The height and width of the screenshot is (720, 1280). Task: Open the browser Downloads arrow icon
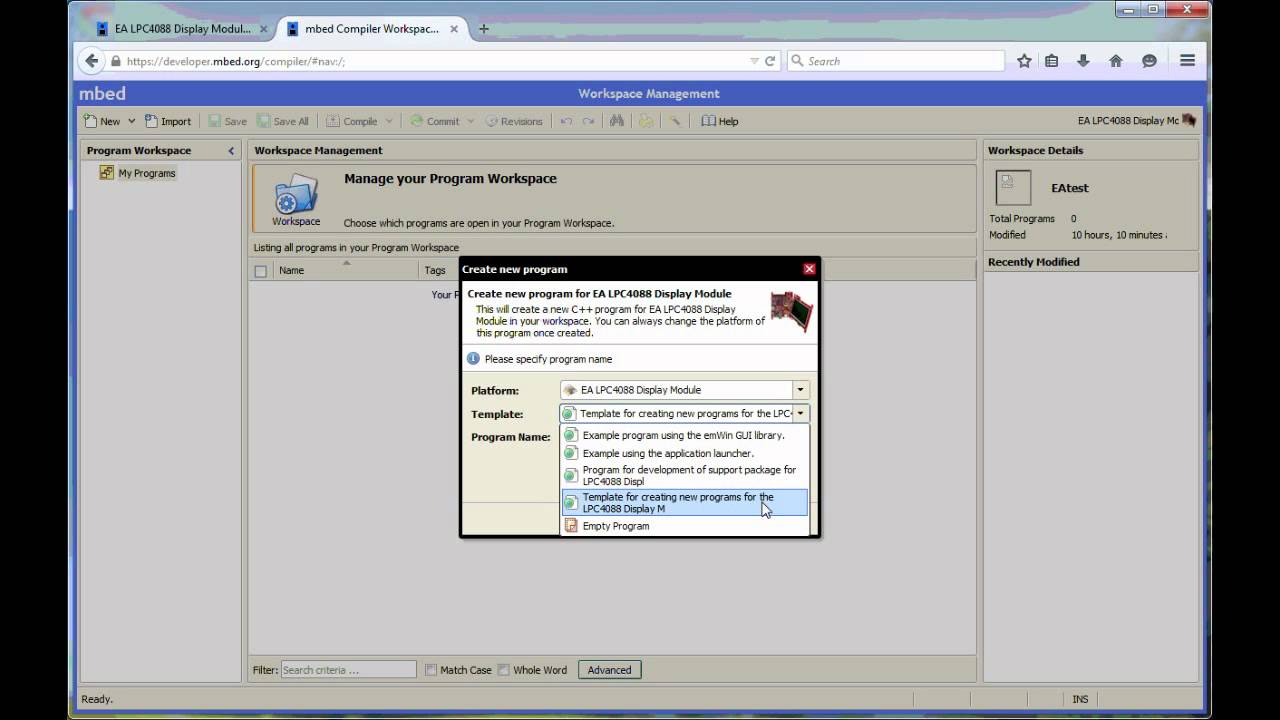1083,61
